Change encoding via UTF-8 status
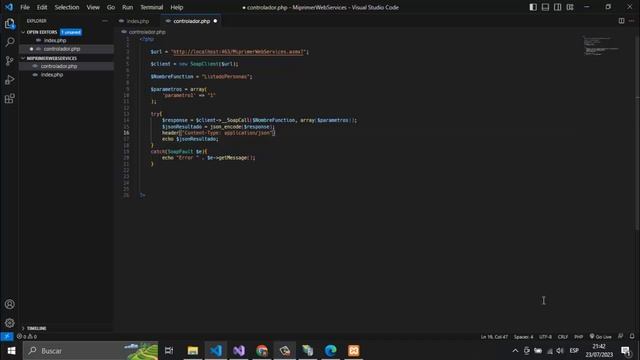The height and width of the screenshot is (360, 640). pos(545,336)
